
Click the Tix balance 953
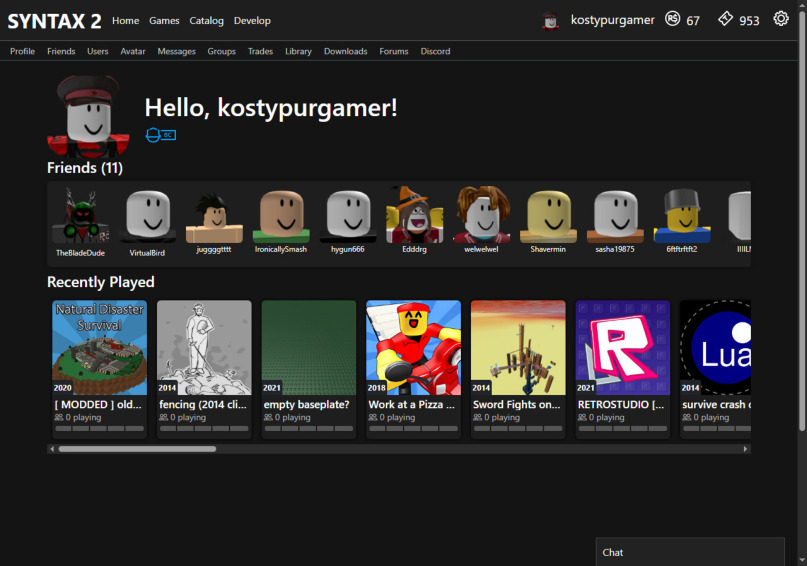[x=749, y=21]
